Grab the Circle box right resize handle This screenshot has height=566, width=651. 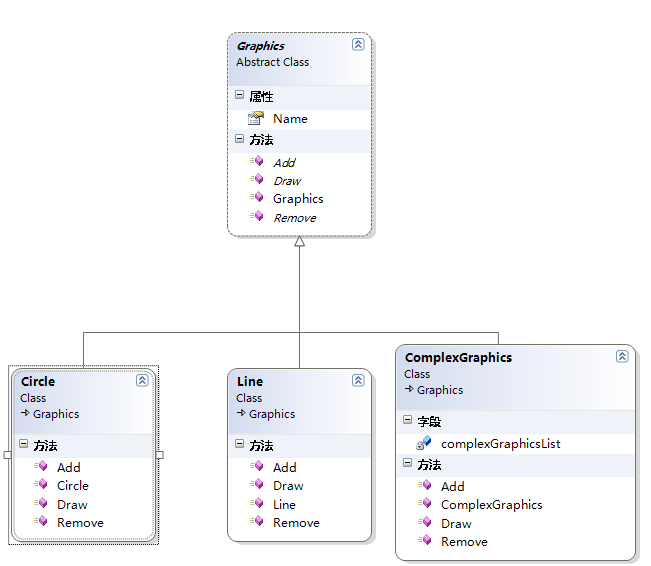coord(159,455)
